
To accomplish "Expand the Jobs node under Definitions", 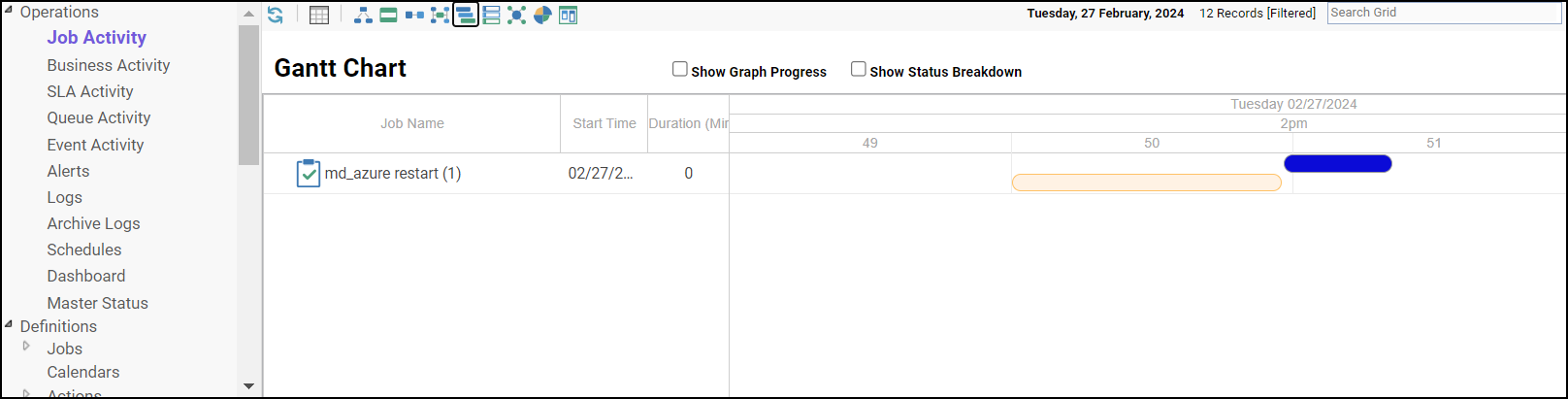I will point(27,346).
